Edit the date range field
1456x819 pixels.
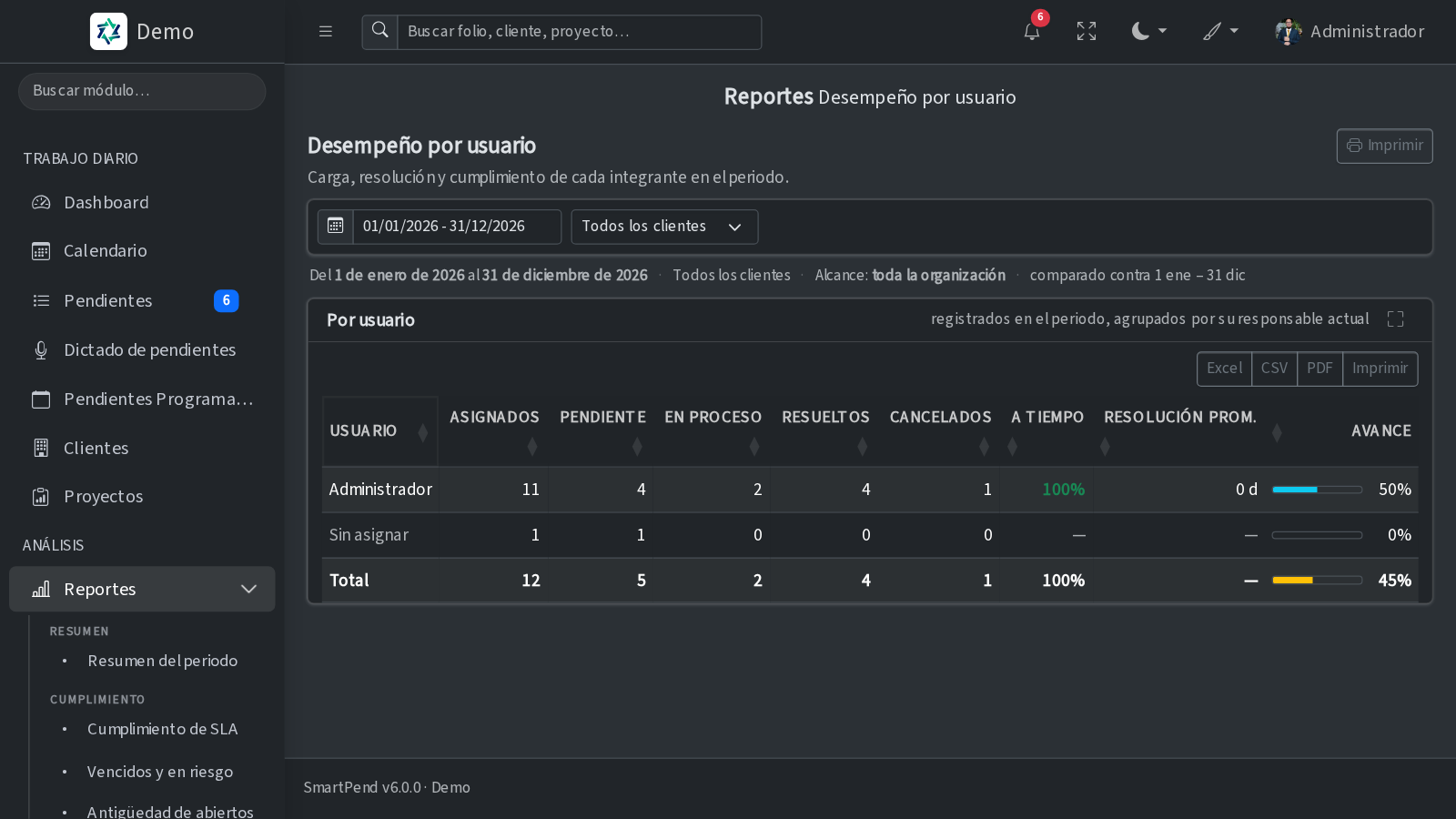click(457, 227)
